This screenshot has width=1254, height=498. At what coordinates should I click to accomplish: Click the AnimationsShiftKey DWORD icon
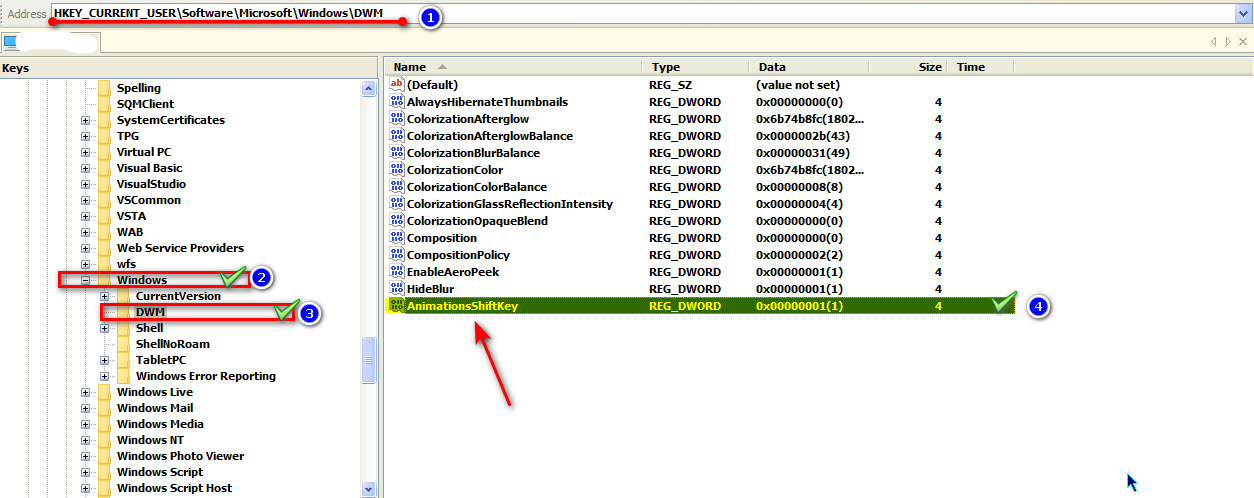click(x=396, y=306)
